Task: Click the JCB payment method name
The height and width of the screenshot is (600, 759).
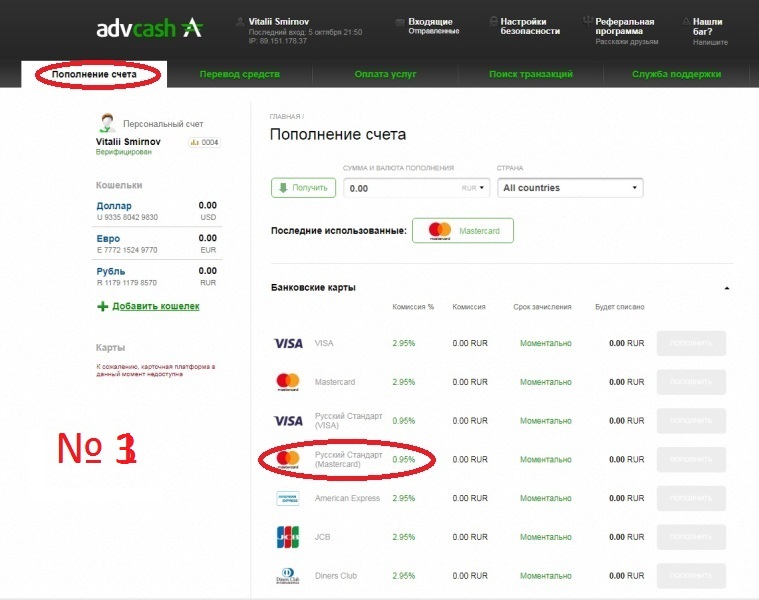Action: click(322, 537)
